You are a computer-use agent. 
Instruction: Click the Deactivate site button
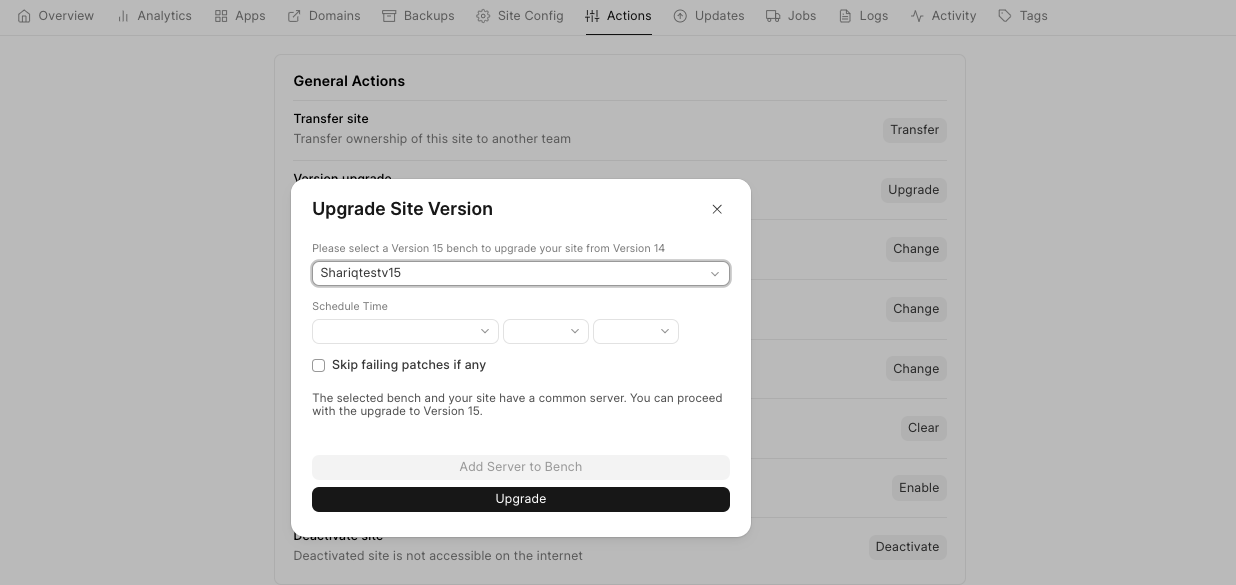tap(907, 547)
